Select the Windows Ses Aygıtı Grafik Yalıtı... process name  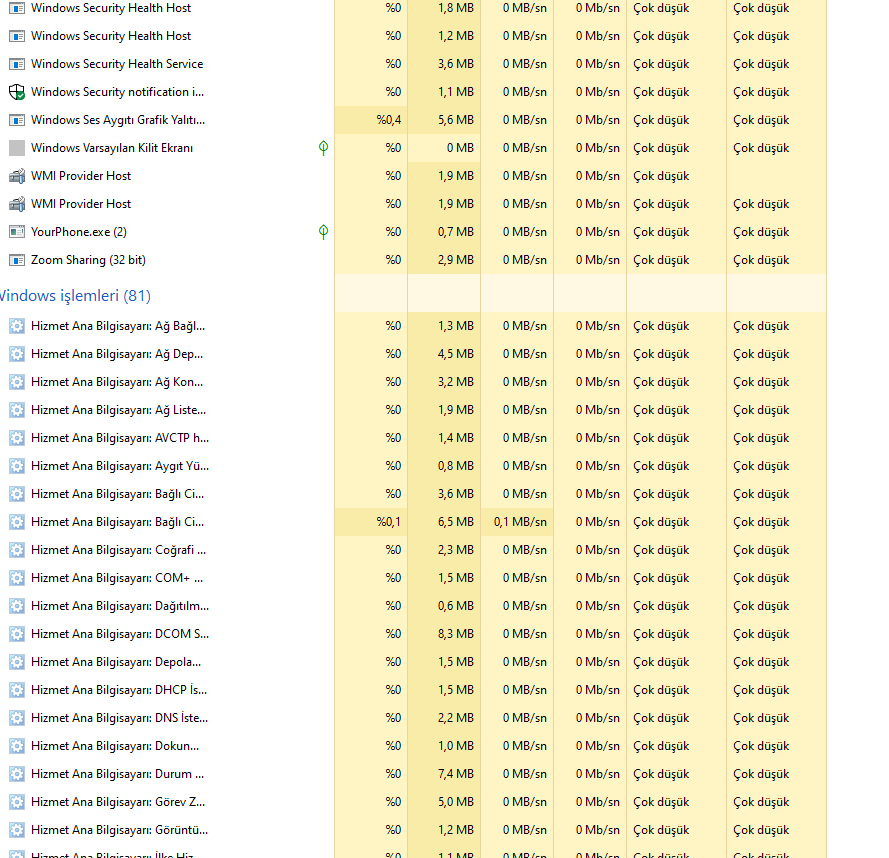pos(118,120)
